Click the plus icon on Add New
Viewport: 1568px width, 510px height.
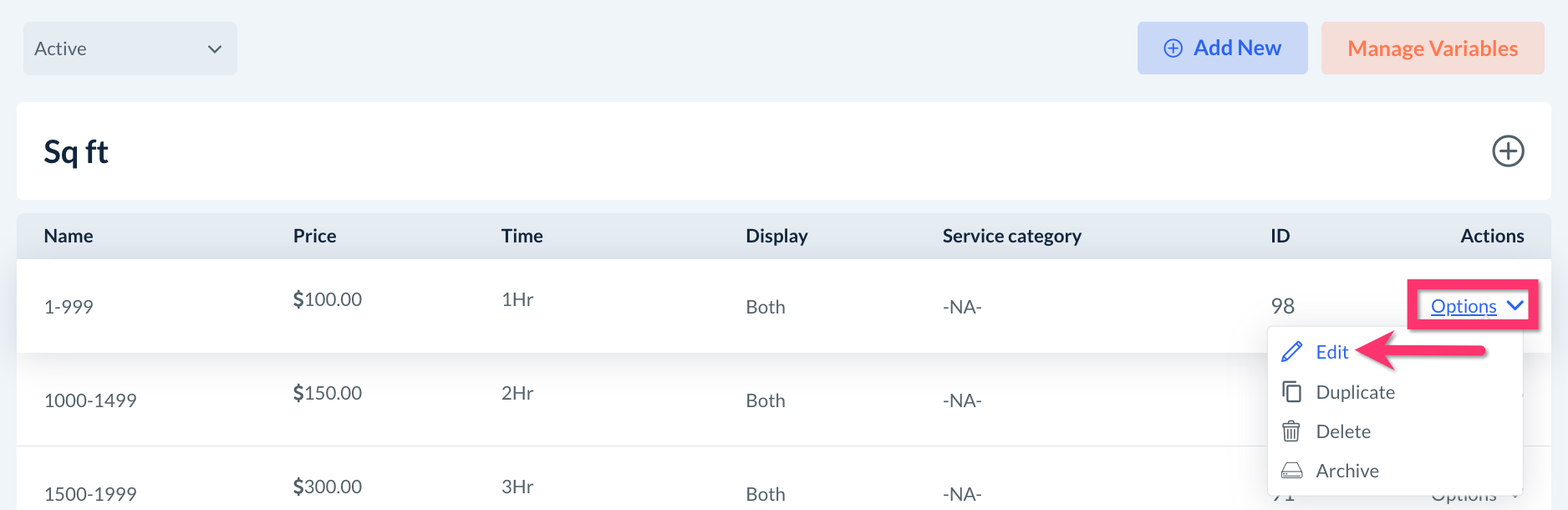pyautogui.click(x=1173, y=48)
